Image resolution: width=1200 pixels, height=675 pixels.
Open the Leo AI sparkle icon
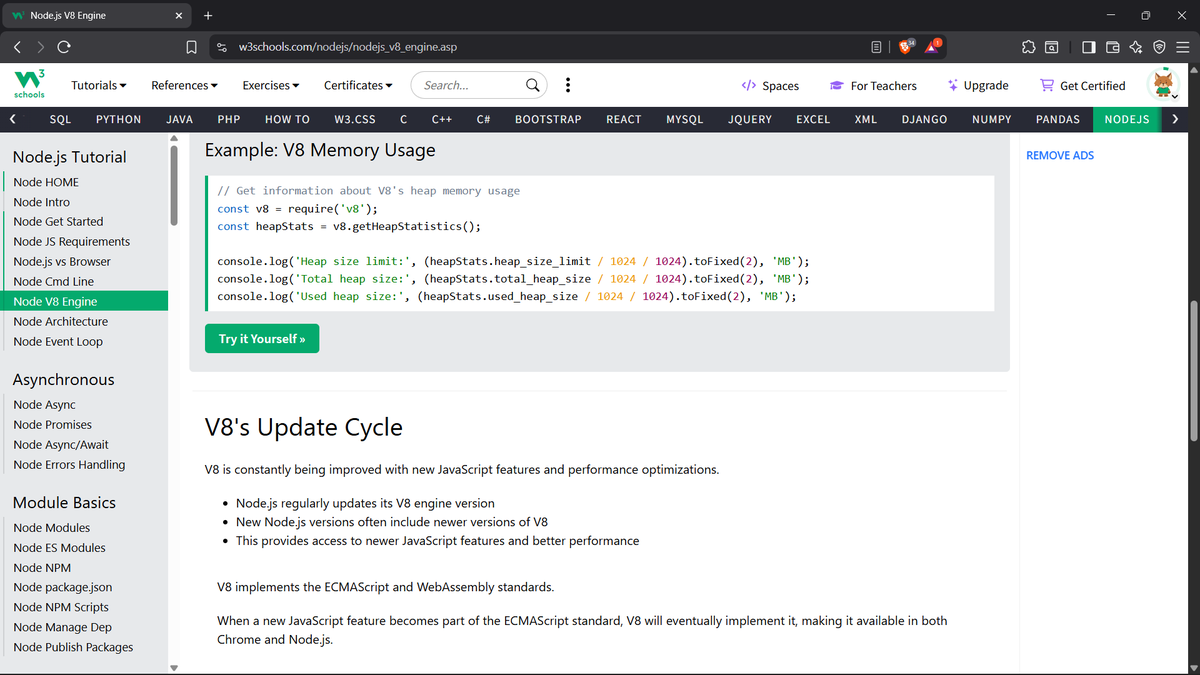click(1136, 47)
